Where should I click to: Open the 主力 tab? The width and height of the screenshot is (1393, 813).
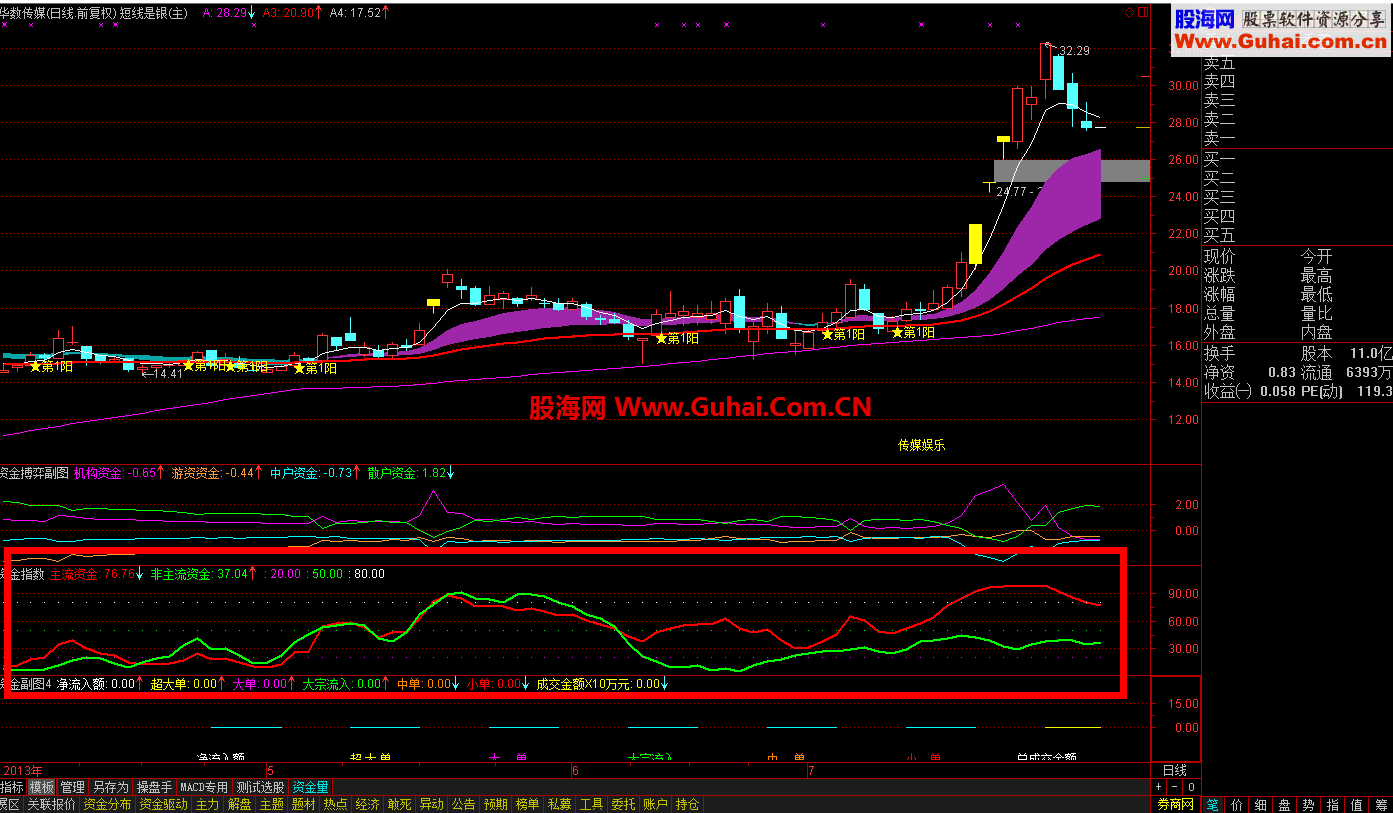click(x=207, y=804)
